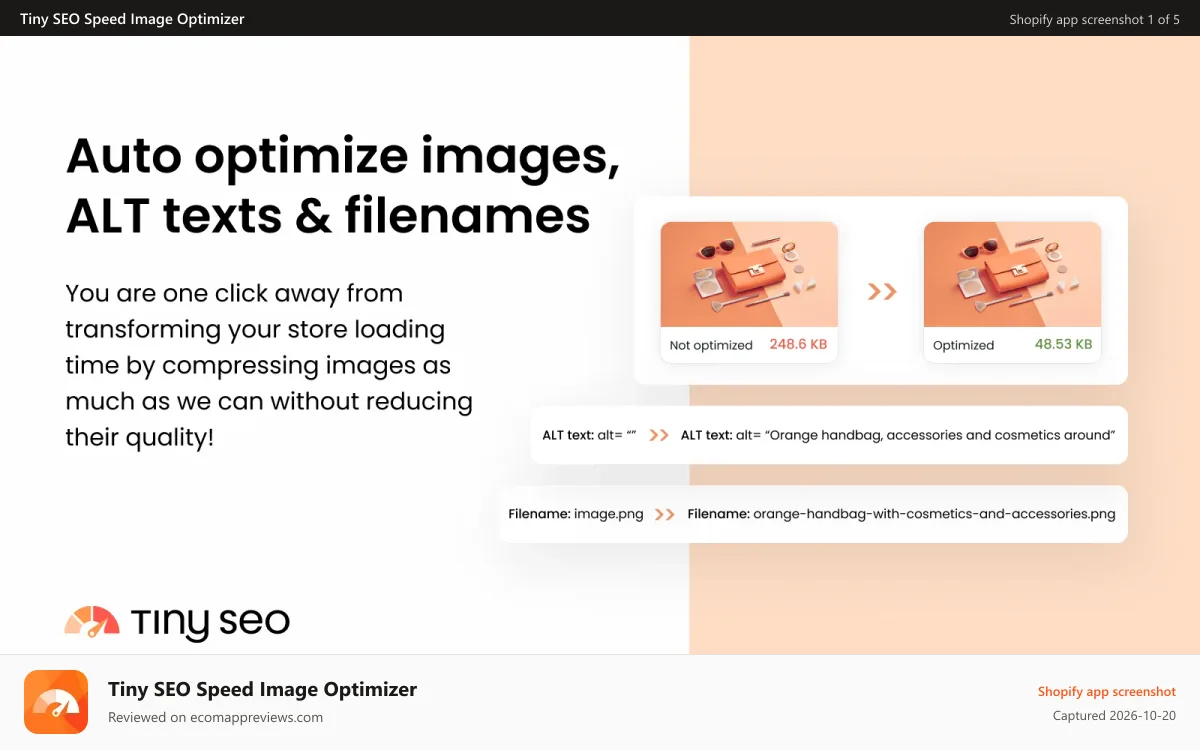Click the Tiny SEO speedometer logo mark
Image resolution: width=1200 pixels, height=750 pixels.
(x=92, y=622)
